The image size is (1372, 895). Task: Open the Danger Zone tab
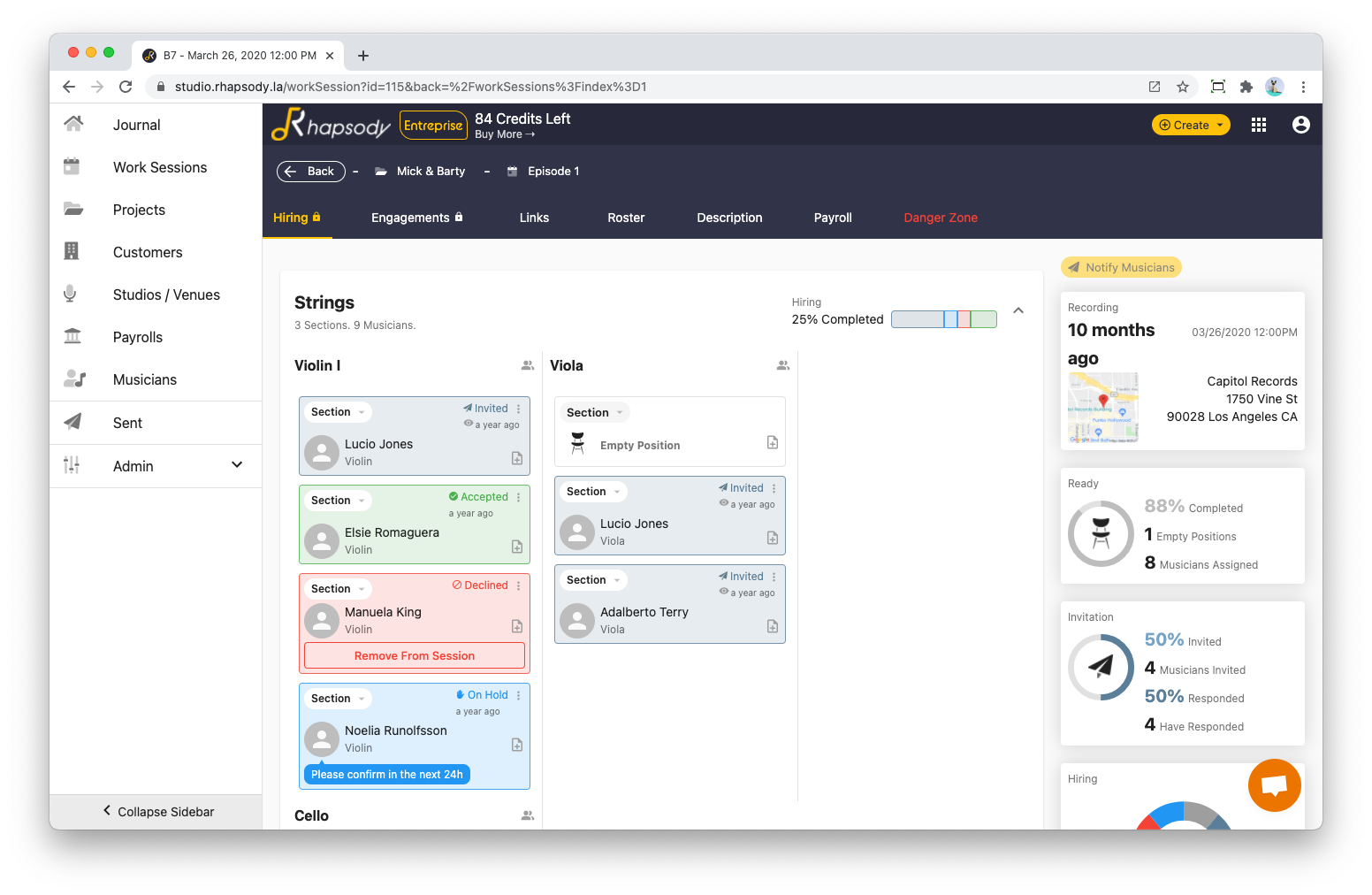(940, 218)
